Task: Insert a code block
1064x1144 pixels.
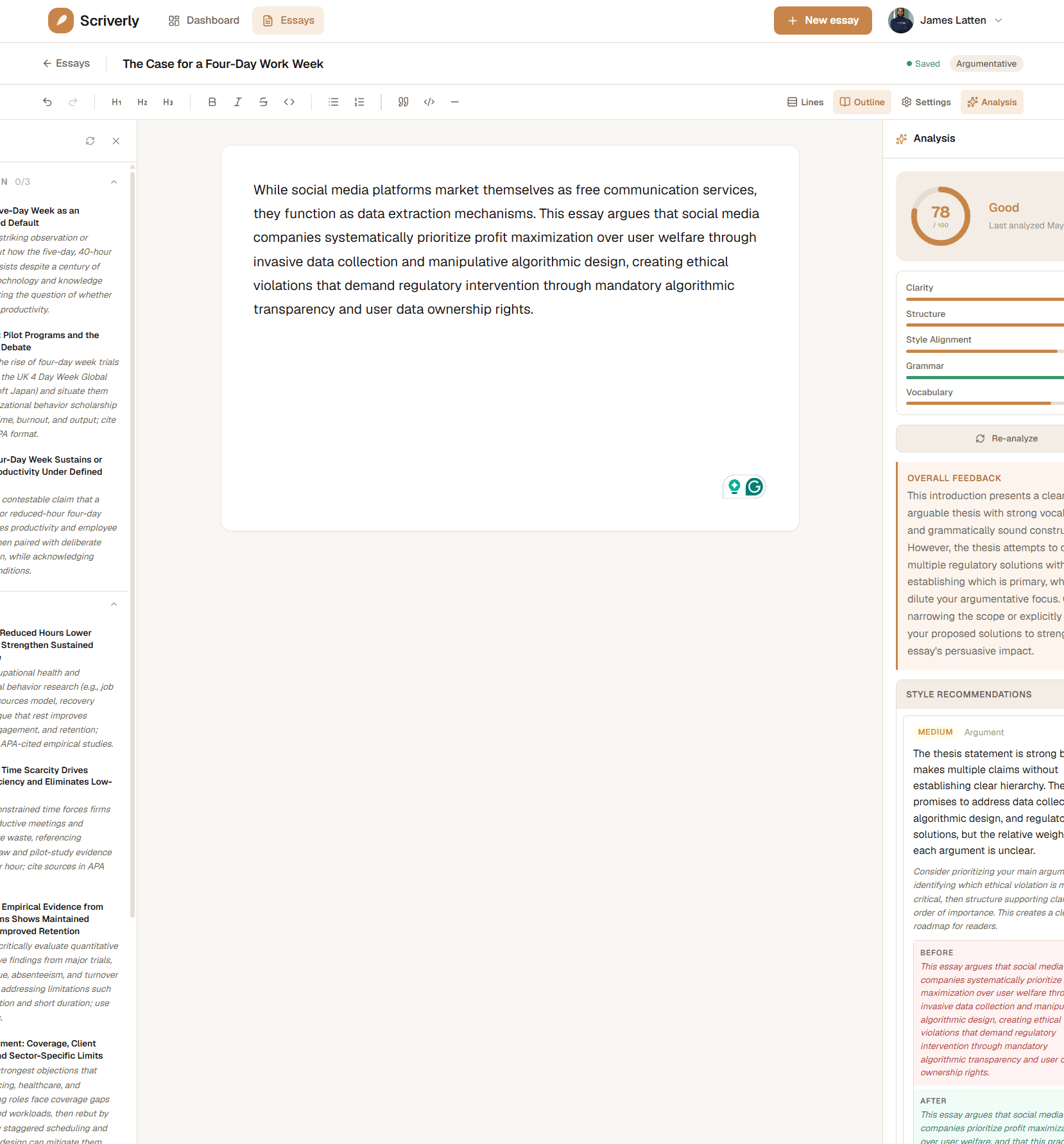Action: pyautogui.click(x=429, y=102)
